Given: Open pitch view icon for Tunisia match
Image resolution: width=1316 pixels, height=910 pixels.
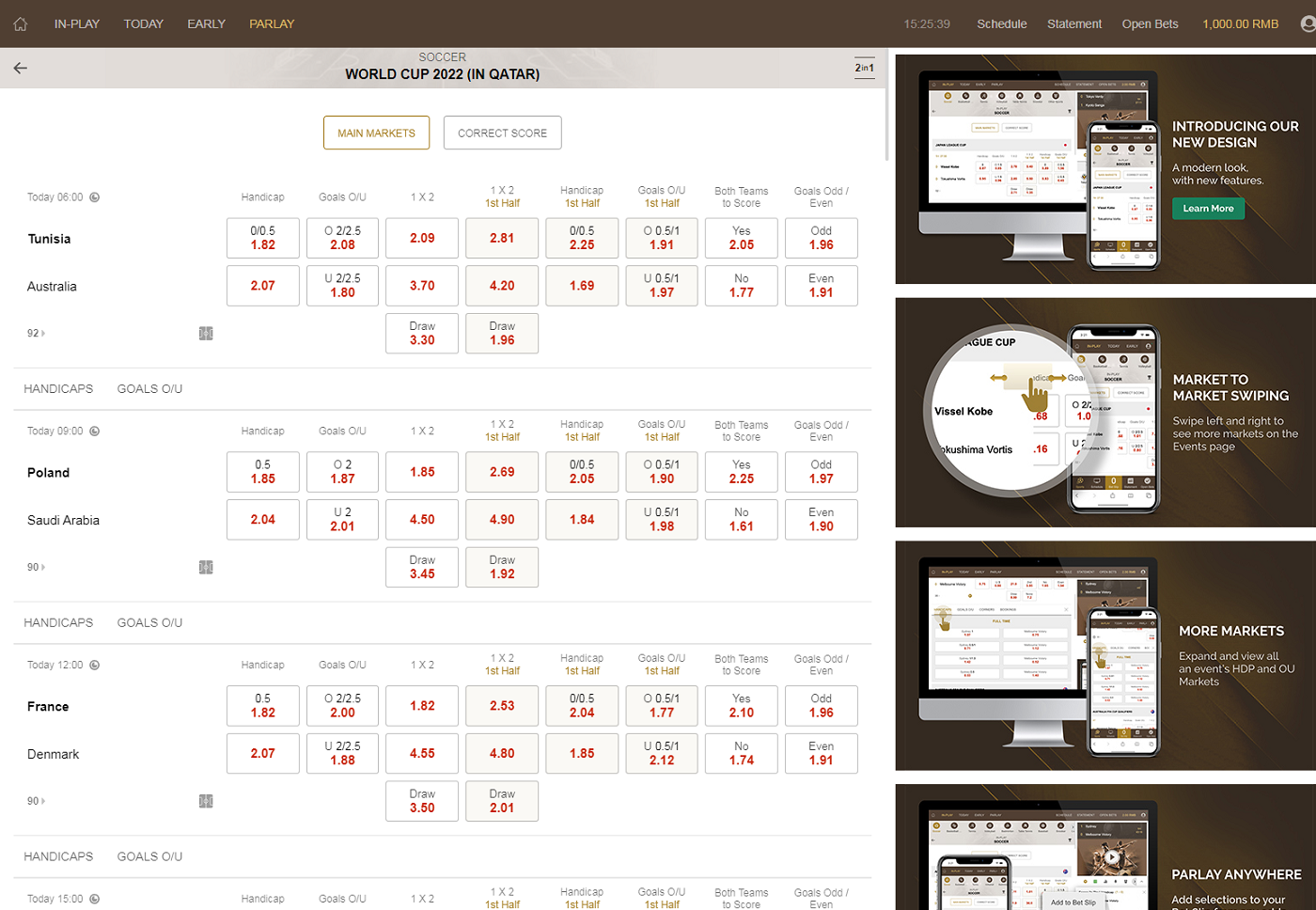Looking at the screenshot, I should point(206,334).
